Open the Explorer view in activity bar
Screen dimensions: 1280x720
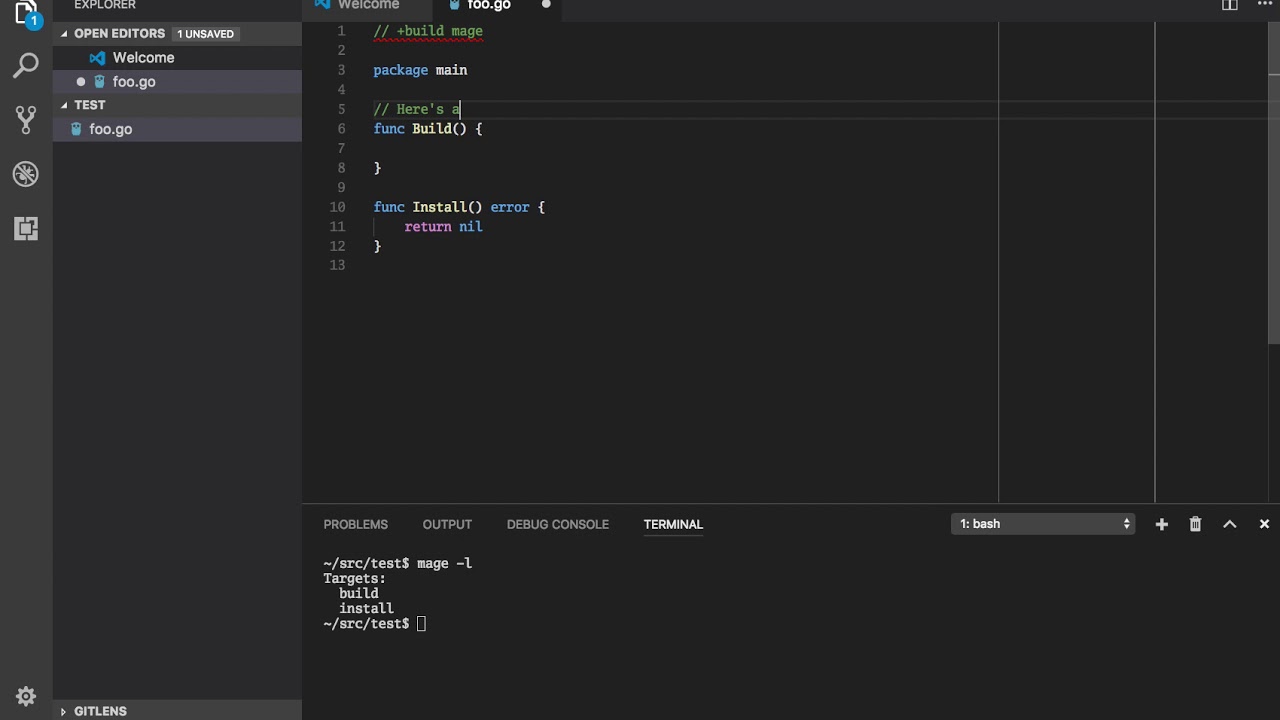[26, 14]
